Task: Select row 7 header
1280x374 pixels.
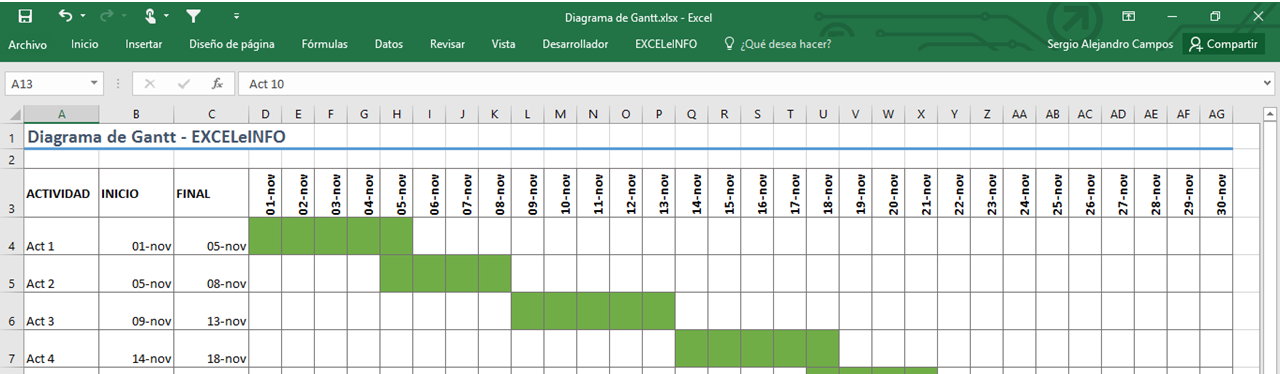Action: 12,350
